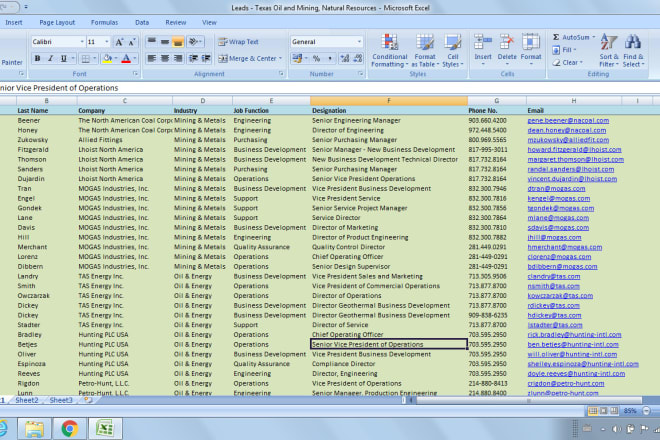
Task: Click the formula bar text
Action: (59, 88)
